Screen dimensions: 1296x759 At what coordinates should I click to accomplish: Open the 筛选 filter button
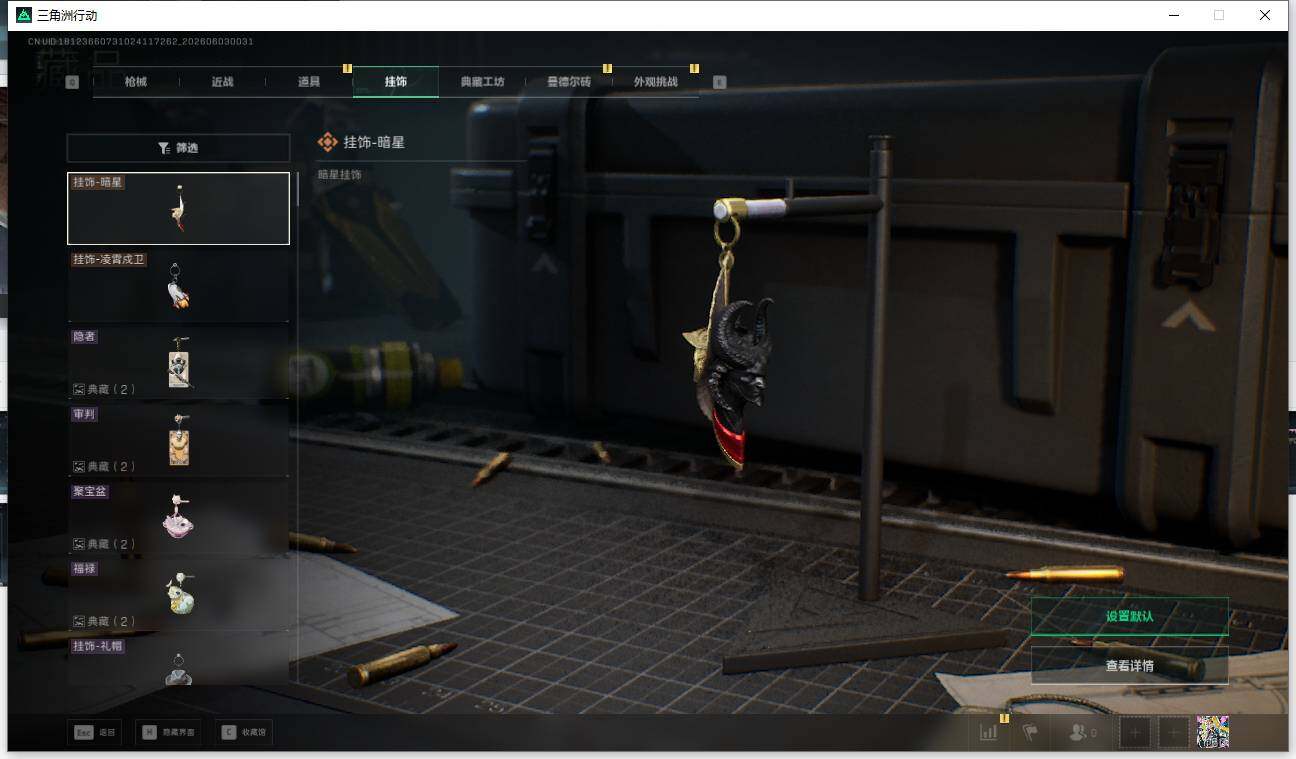[178, 148]
